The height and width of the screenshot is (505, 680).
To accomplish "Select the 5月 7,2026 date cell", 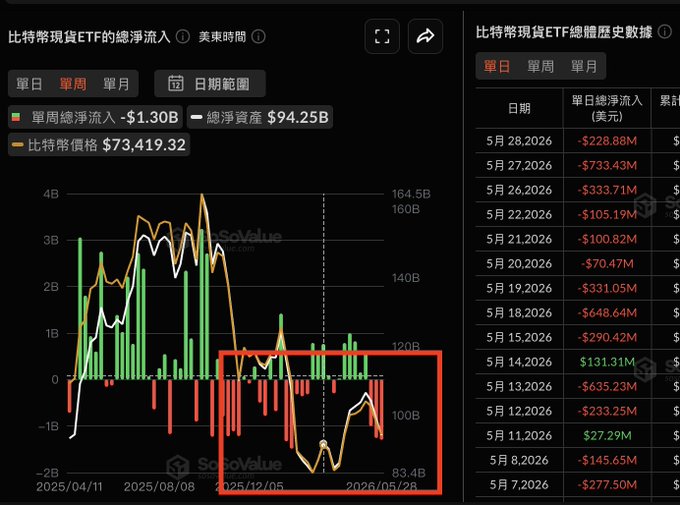I will coord(519,485).
